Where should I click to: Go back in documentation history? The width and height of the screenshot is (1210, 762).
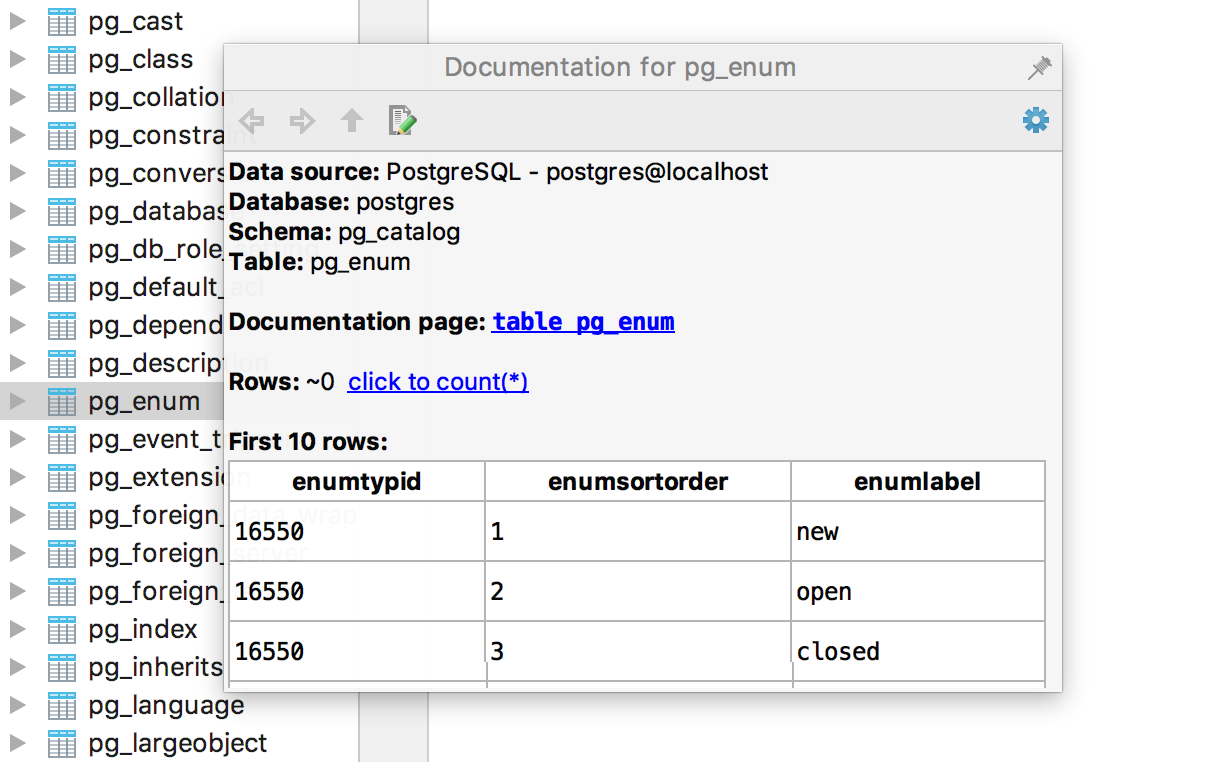pyautogui.click(x=252, y=122)
